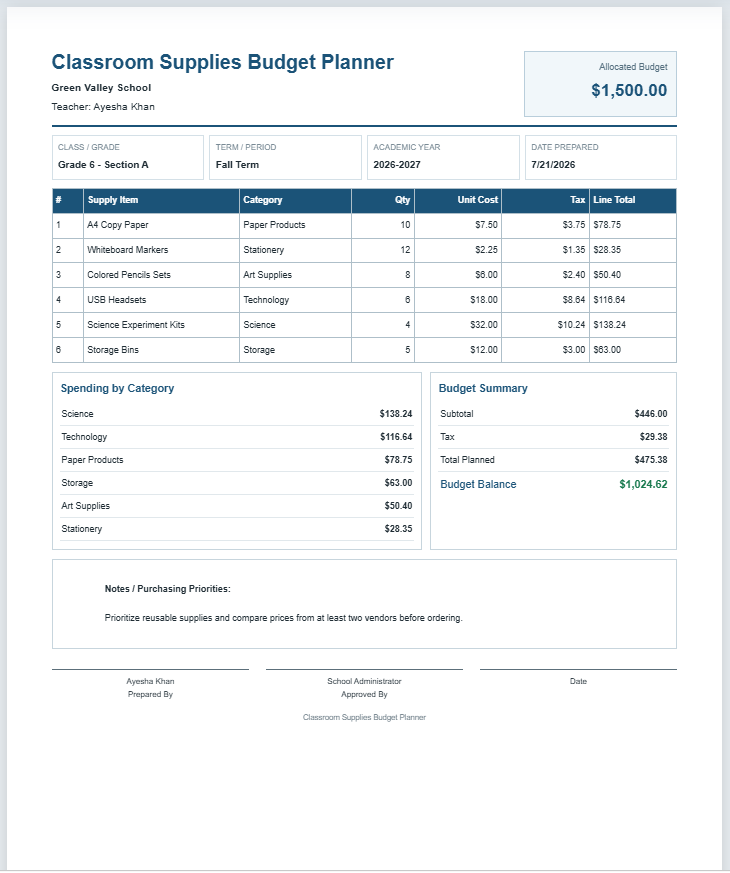Click quantity 12 for Whiteboard Markers
This screenshot has height=873, width=730.
pos(383,251)
